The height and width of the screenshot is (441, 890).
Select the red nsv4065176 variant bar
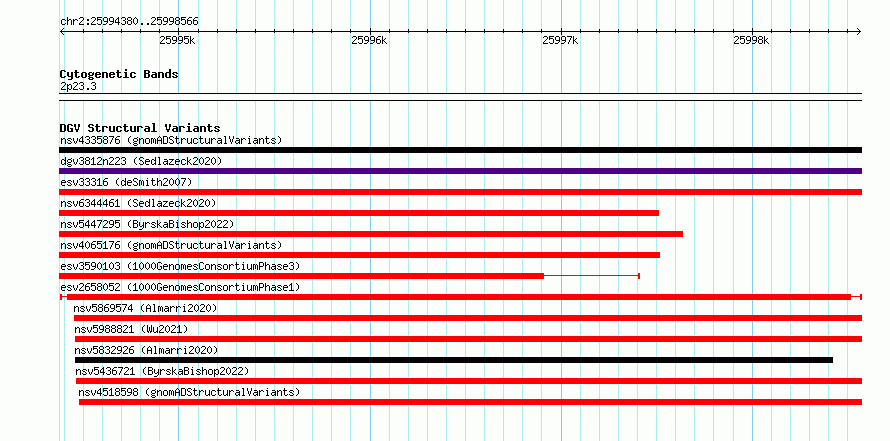point(360,255)
